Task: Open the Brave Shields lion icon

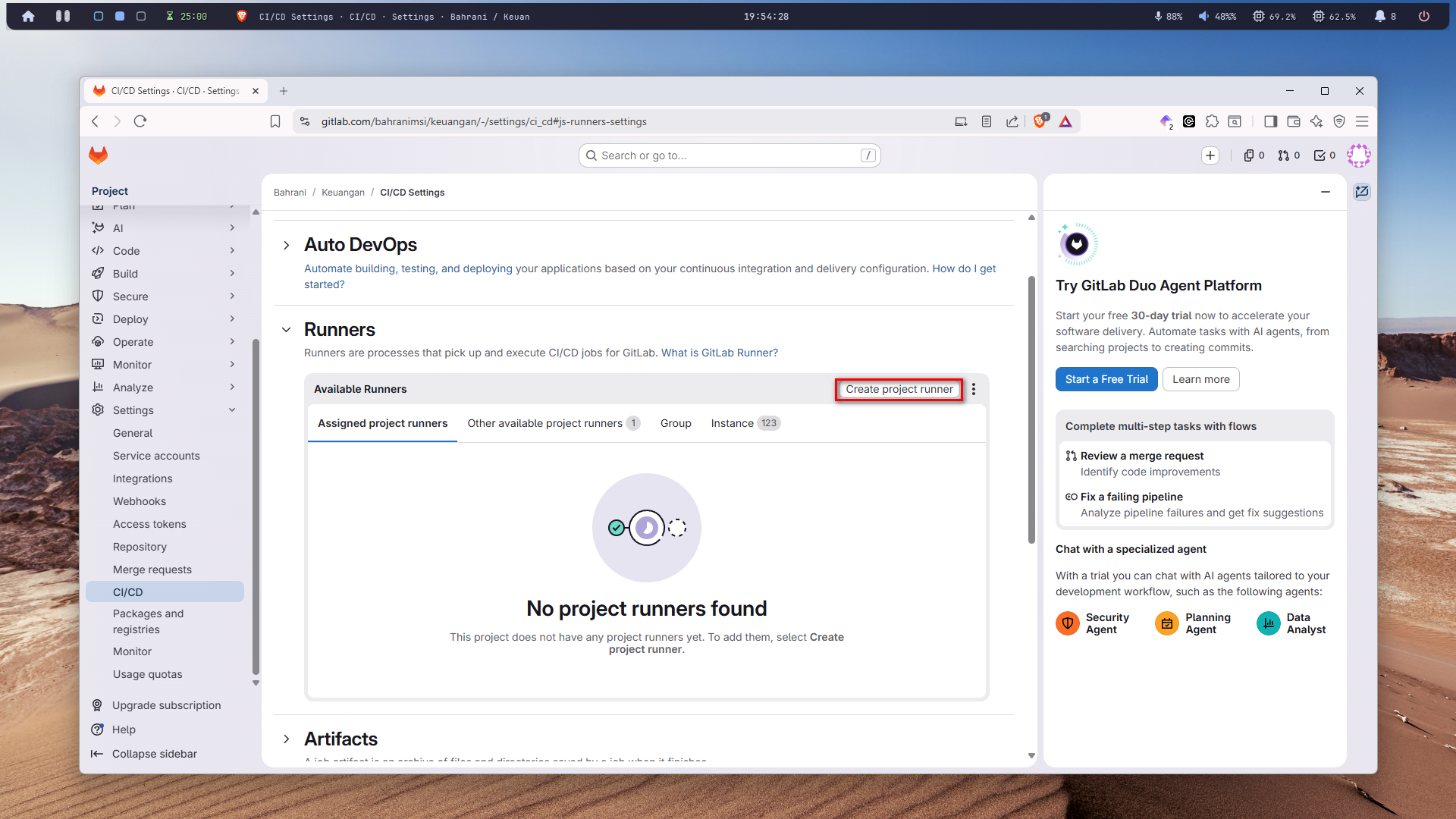Action: tap(1040, 121)
